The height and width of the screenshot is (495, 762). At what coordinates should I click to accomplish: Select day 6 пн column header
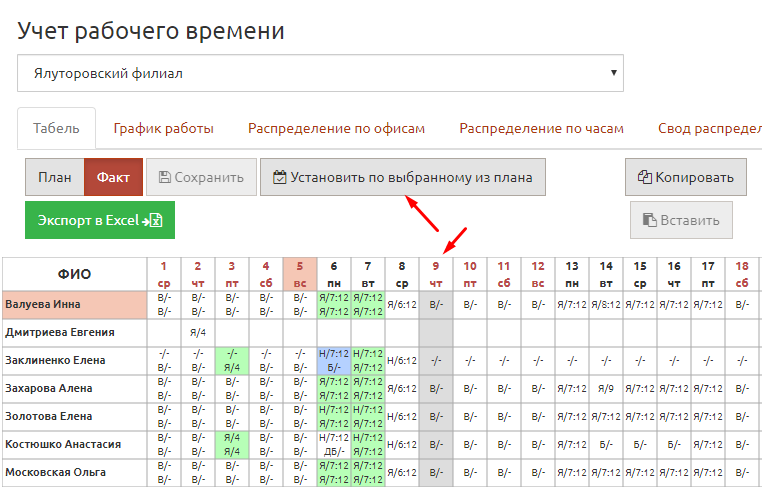pos(334,274)
